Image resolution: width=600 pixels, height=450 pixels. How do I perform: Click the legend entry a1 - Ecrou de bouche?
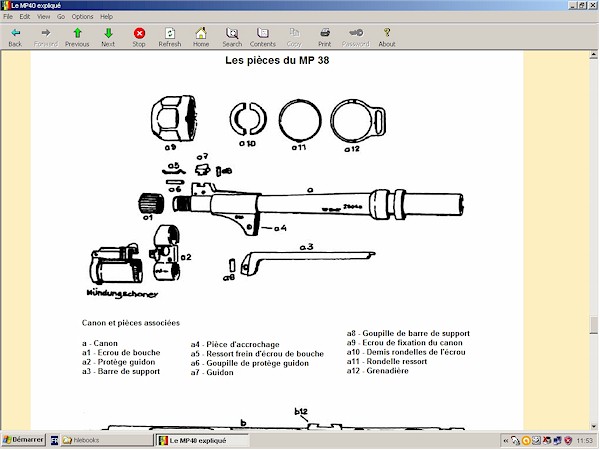(121, 353)
